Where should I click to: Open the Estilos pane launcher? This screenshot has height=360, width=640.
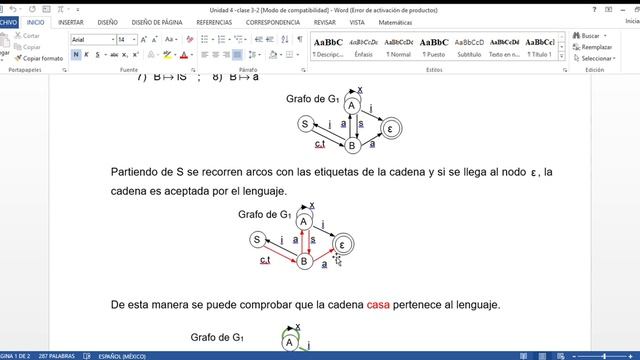coord(565,70)
